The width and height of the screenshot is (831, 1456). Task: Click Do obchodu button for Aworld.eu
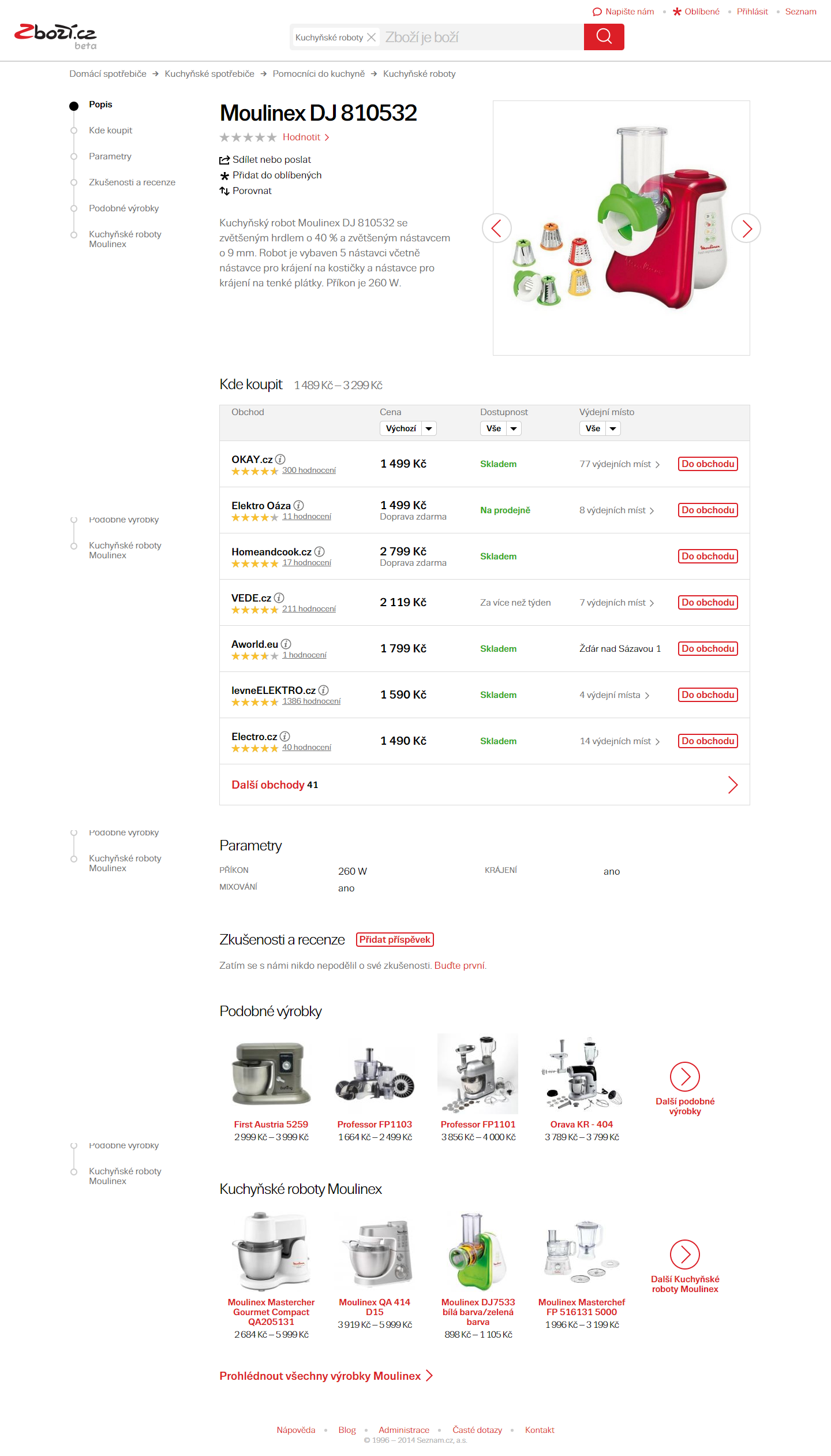708,649
